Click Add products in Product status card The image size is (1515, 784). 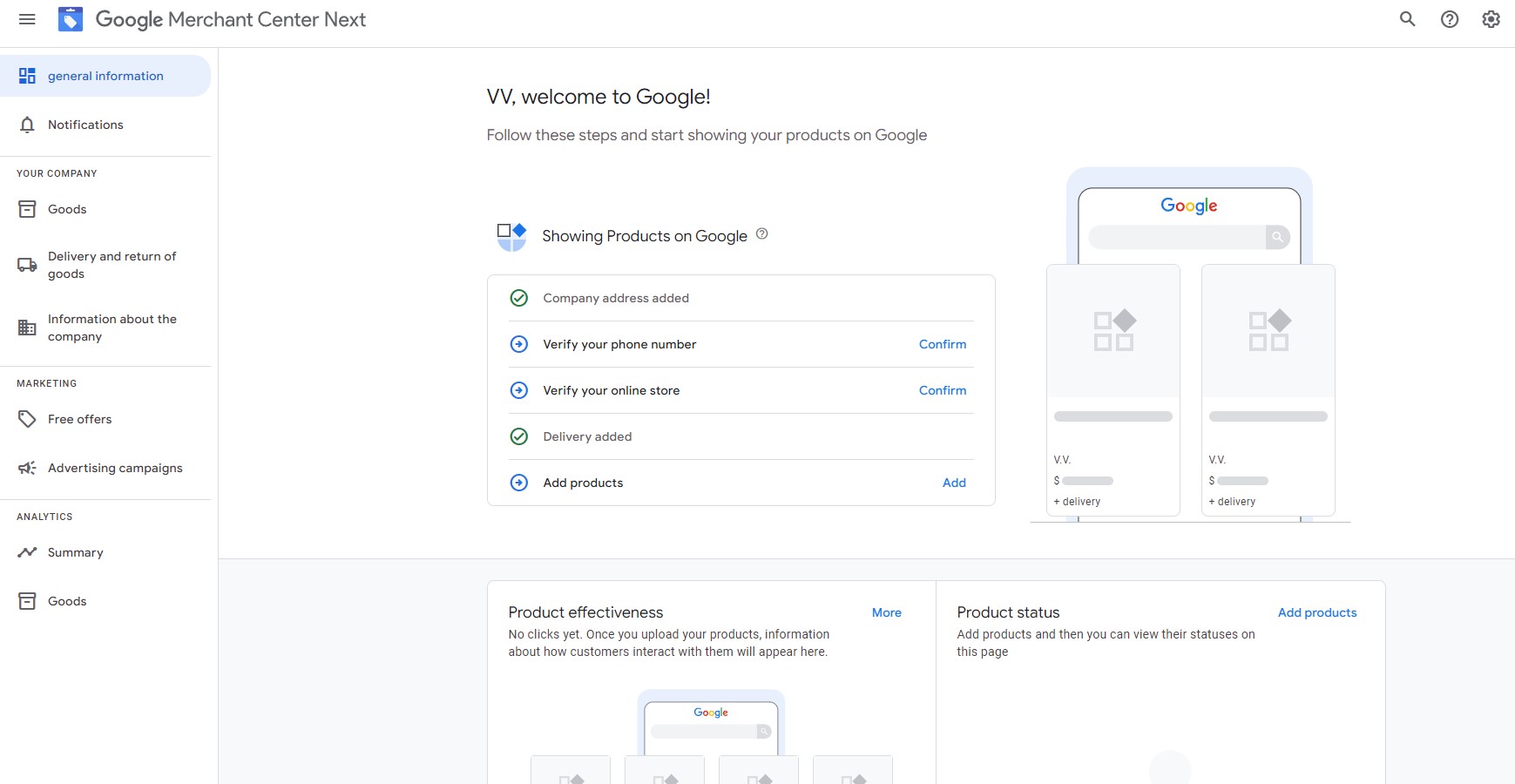pos(1316,612)
